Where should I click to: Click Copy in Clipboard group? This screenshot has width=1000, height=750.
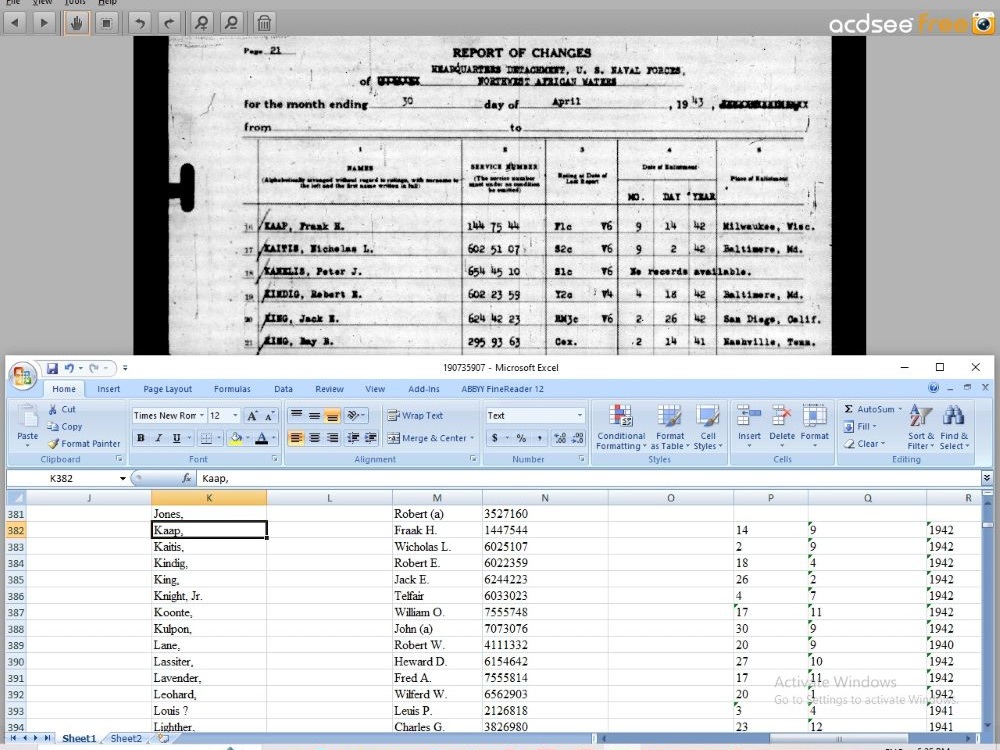65,427
